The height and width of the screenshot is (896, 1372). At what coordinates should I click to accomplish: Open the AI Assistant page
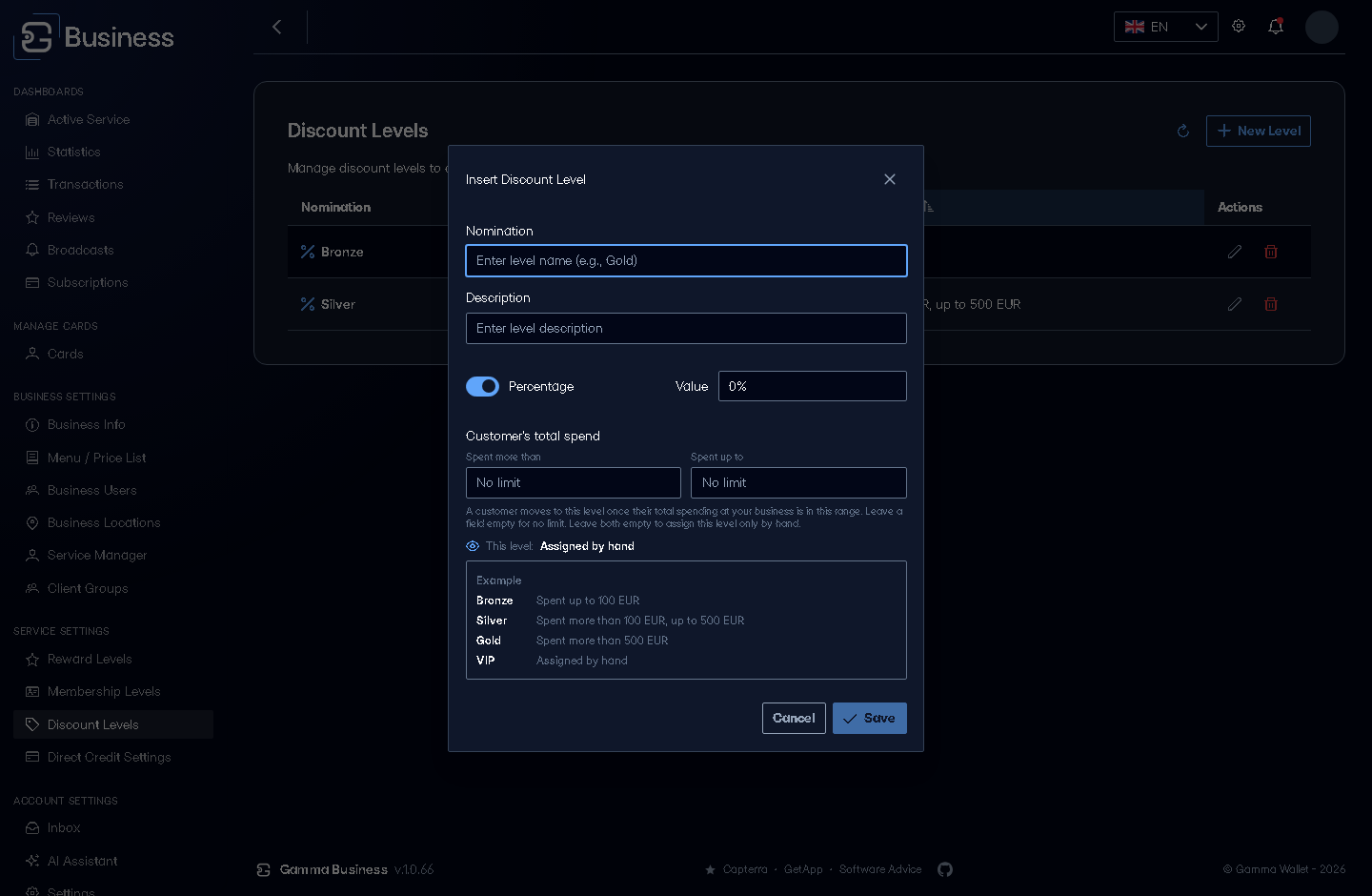click(x=113, y=861)
